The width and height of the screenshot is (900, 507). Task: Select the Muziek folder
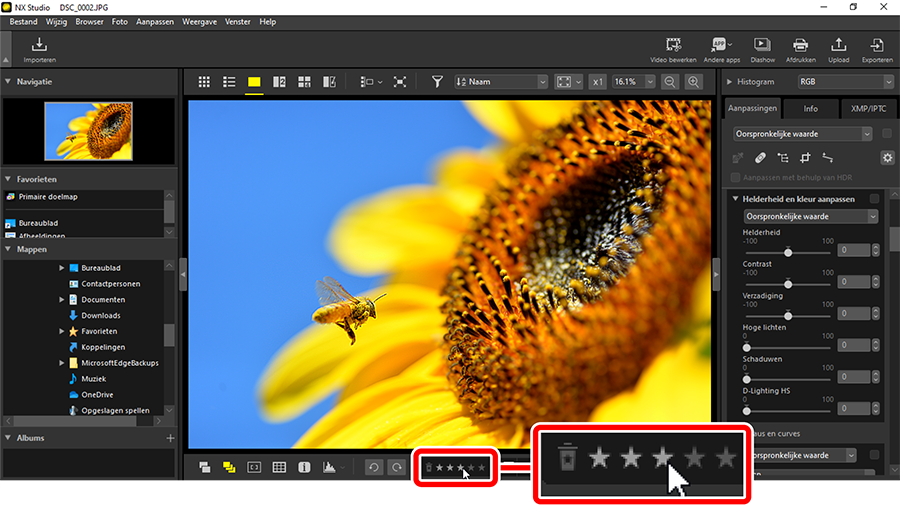pyautogui.click(x=94, y=379)
